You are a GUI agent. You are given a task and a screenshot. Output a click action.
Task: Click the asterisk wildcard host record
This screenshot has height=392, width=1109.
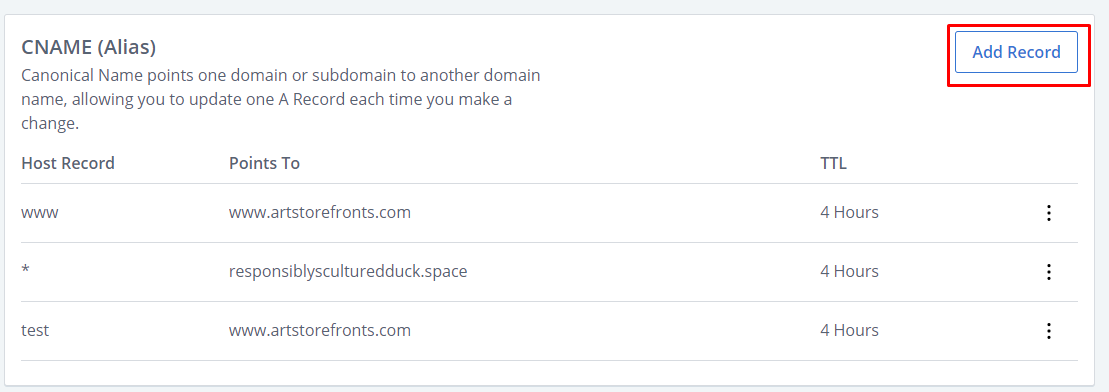(x=25, y=272)
